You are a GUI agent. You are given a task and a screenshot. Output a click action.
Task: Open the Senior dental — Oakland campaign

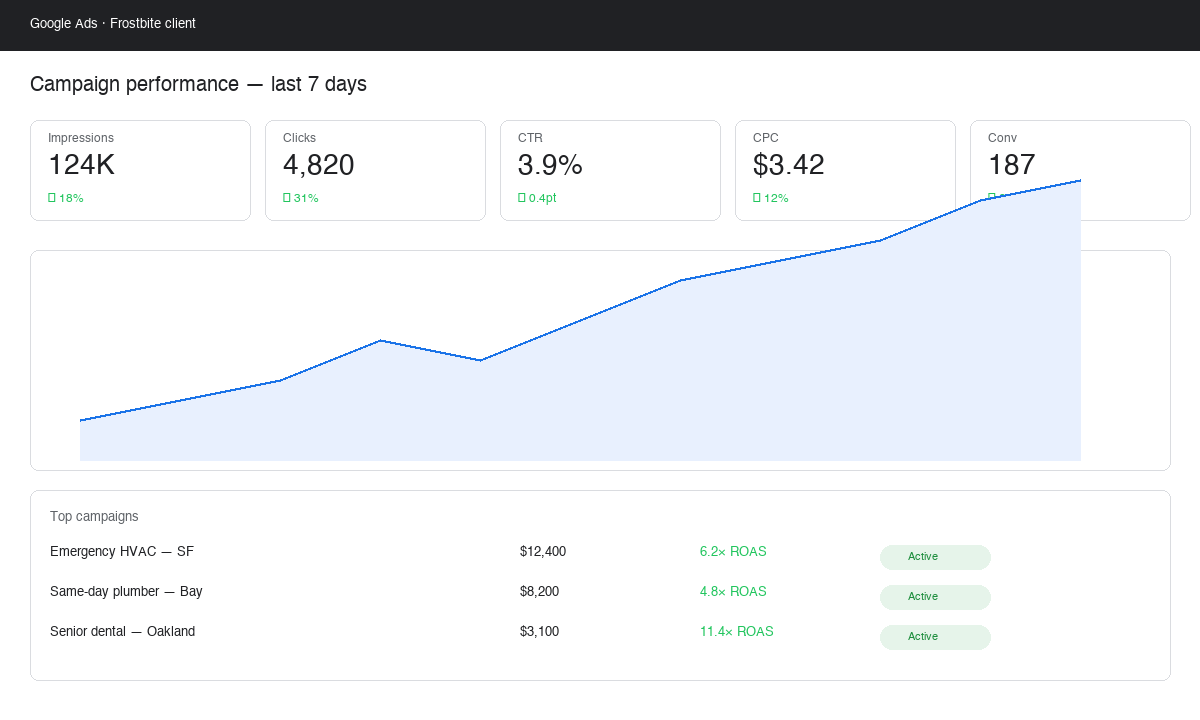point(123,631)
